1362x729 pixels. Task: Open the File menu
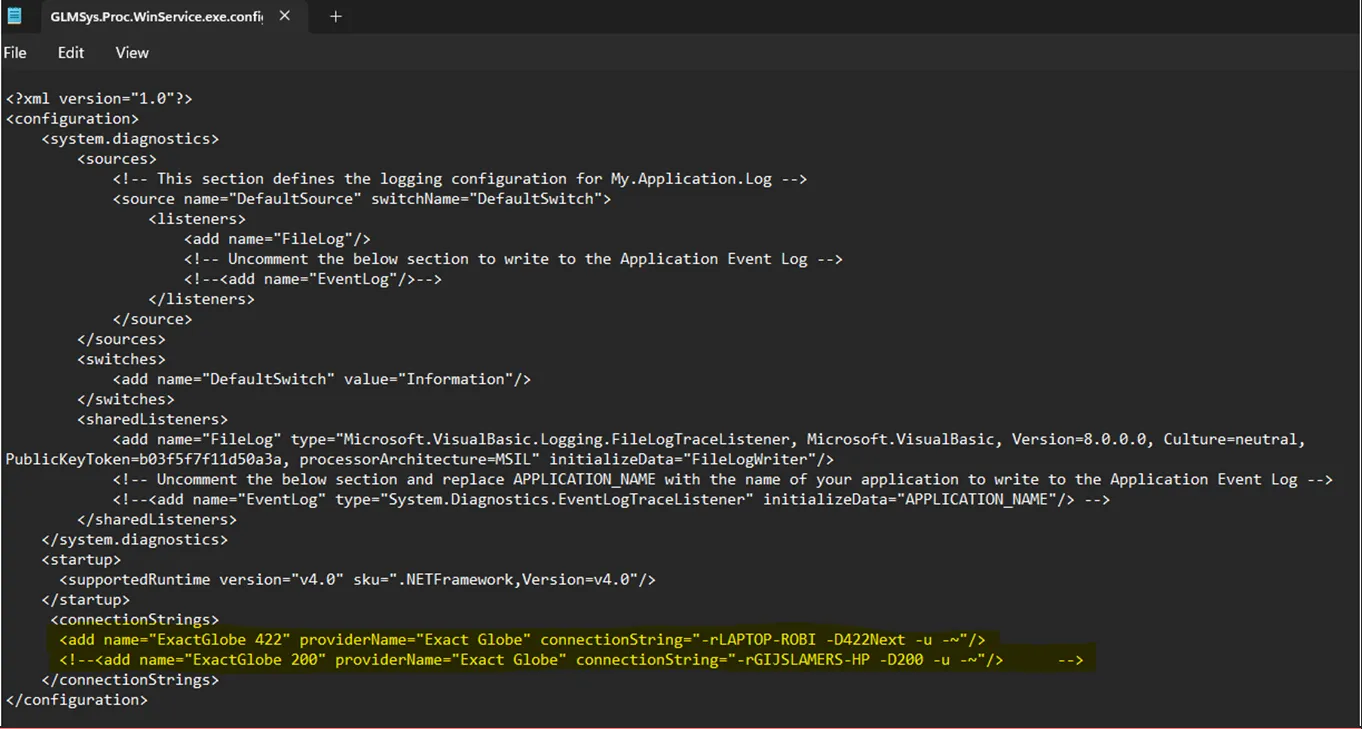point(15,53)
